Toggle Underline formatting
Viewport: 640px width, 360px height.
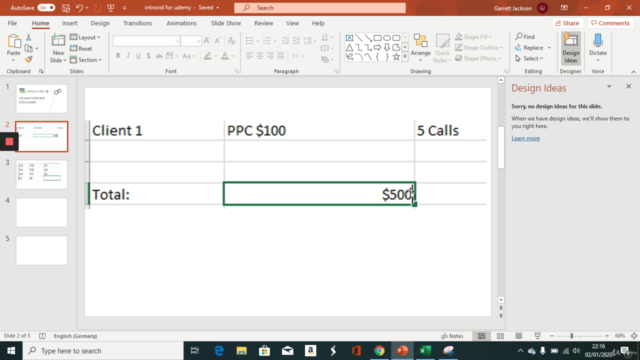138,56
